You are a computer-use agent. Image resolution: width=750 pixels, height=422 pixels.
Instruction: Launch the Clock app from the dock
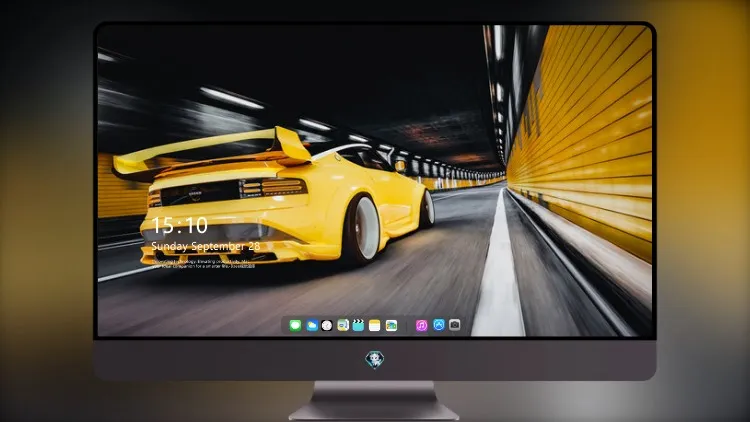(327, 325)
